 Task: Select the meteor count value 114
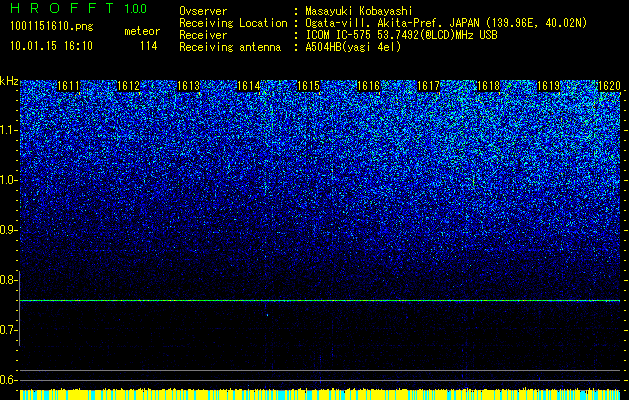tap(148, 46)
